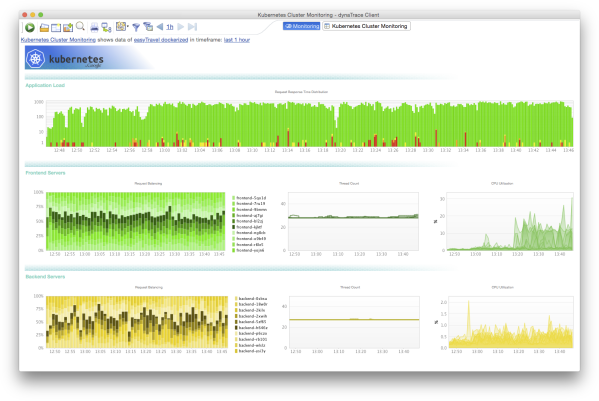Click the backend-2xwih legend label
This screenshot has width=599, height=401.
(x=253, y=316)
